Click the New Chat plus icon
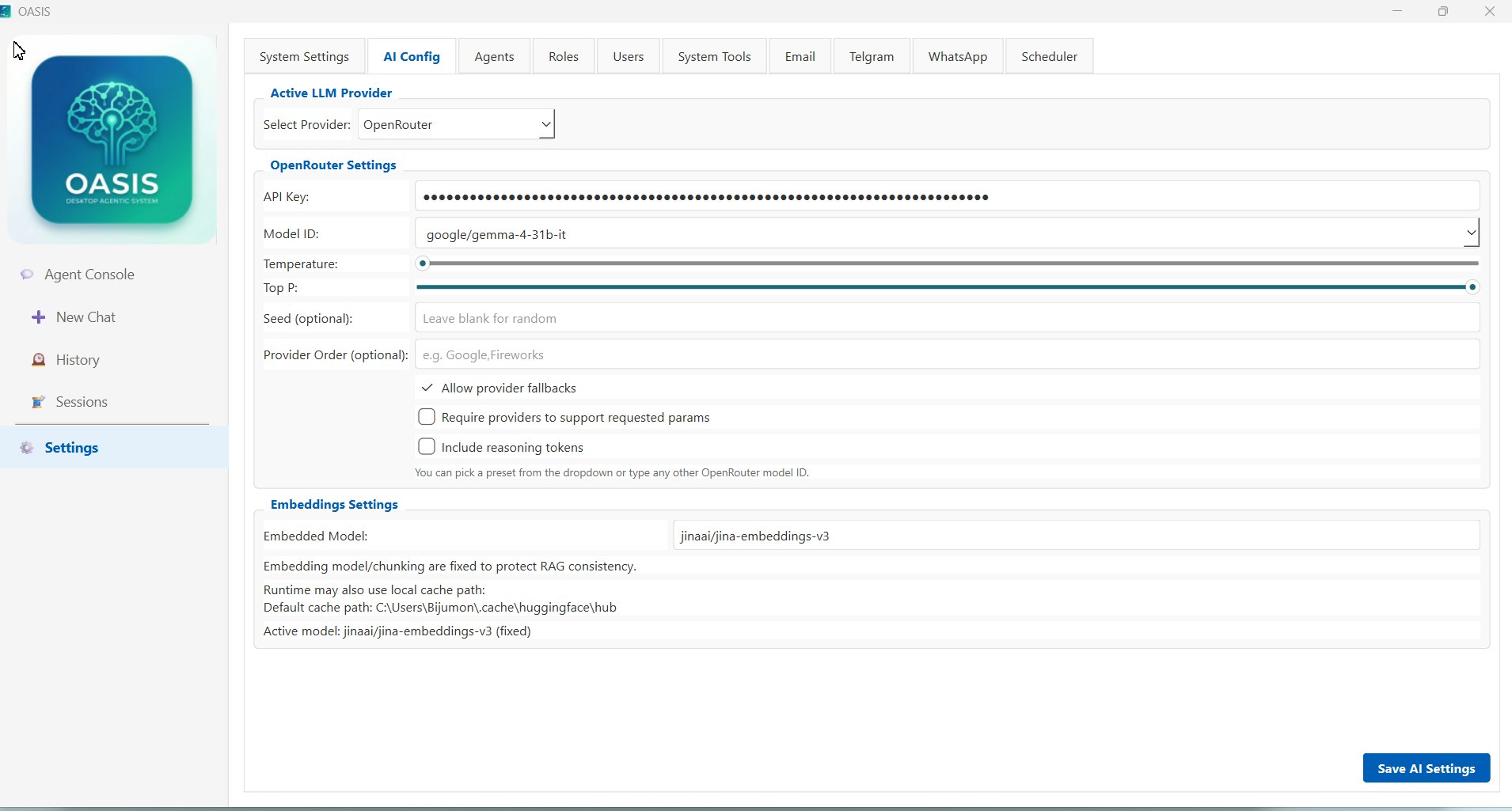 [38, 317]
